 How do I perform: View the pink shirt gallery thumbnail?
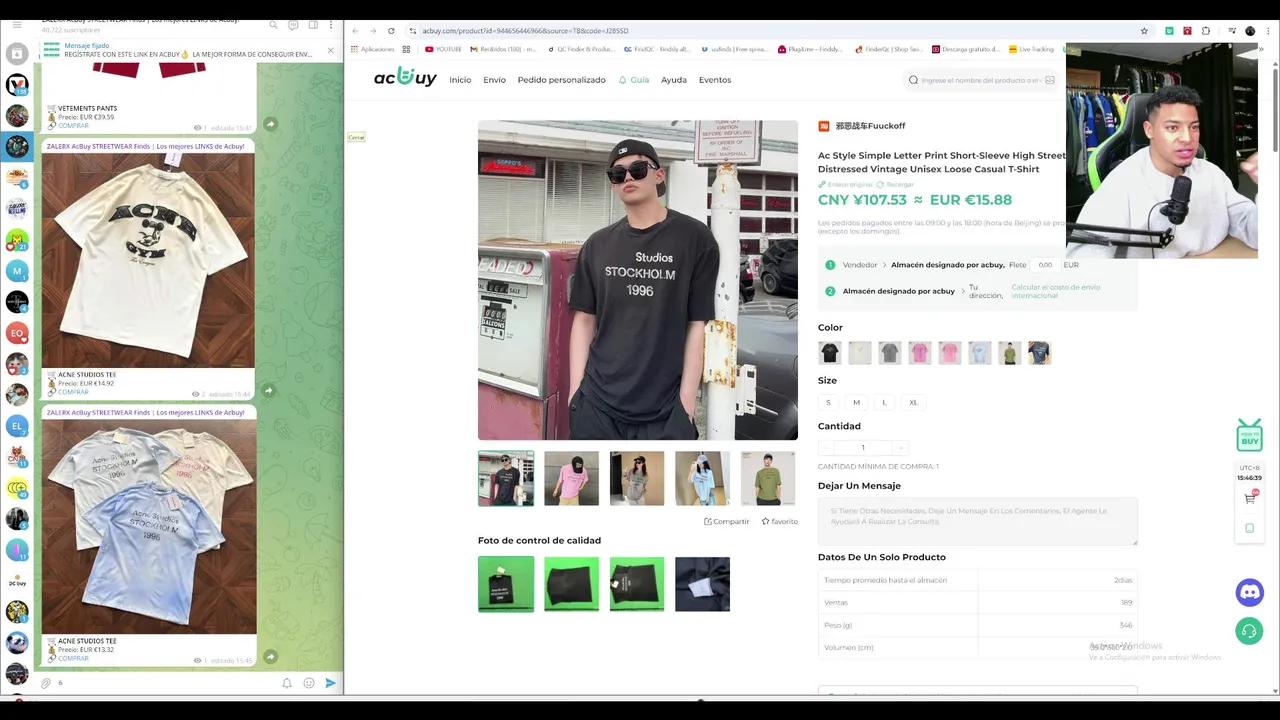pyautogui.click(x=572, y=478)
